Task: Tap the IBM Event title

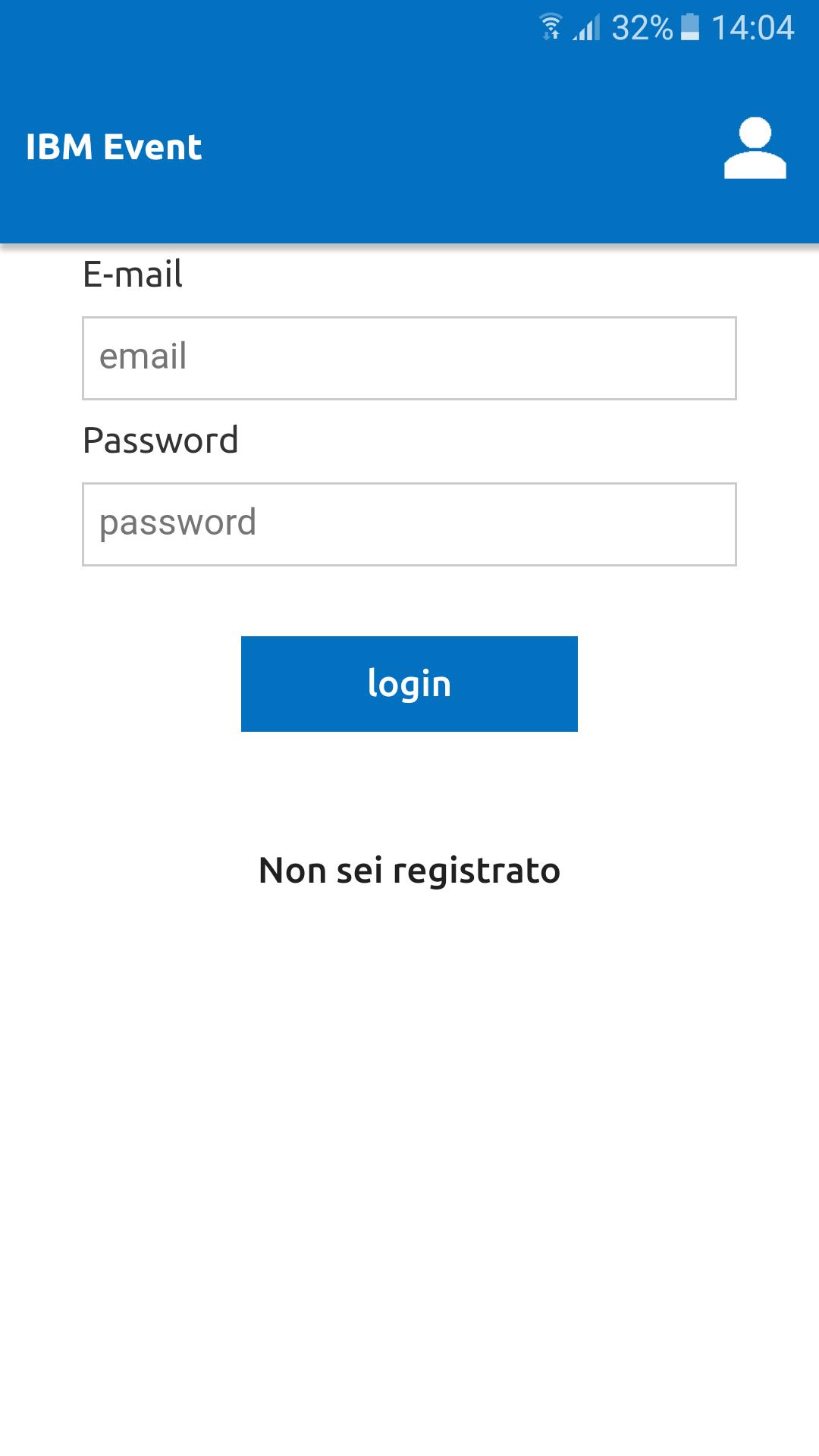Action: 114,147
